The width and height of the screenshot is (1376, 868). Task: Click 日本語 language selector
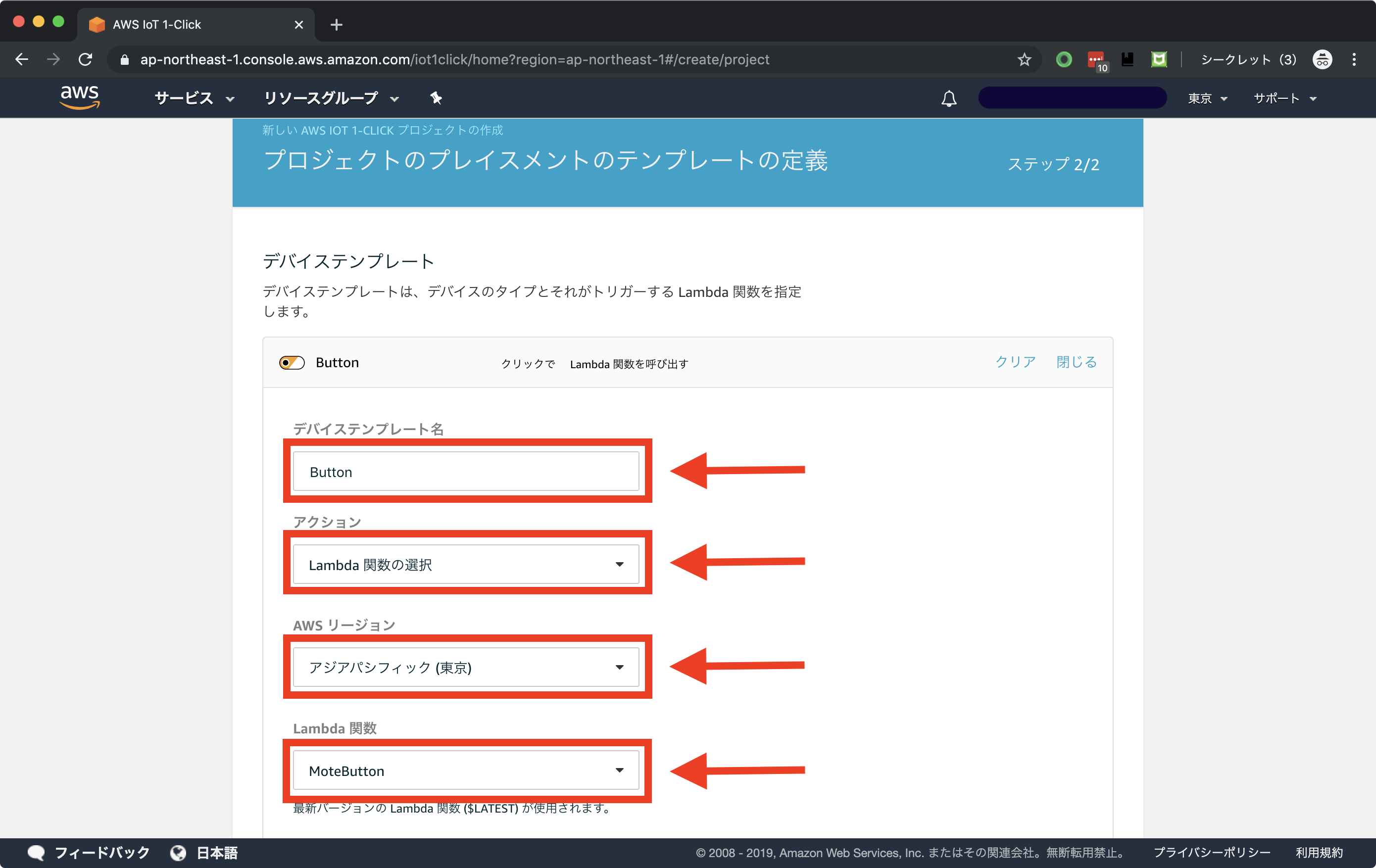(x=217, y=853)
